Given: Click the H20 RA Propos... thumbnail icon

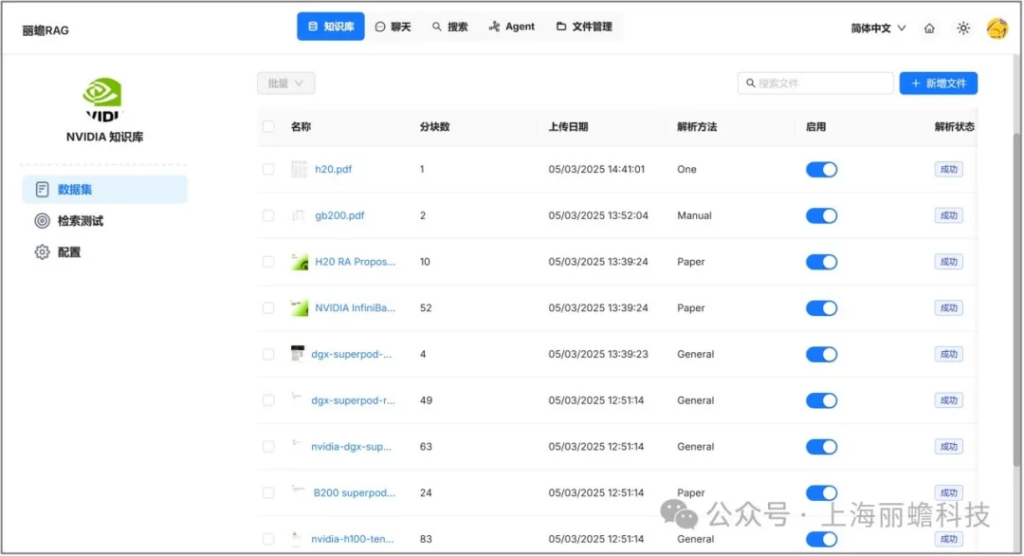Looking at the screenshot, I should click(x=299, y=262).
